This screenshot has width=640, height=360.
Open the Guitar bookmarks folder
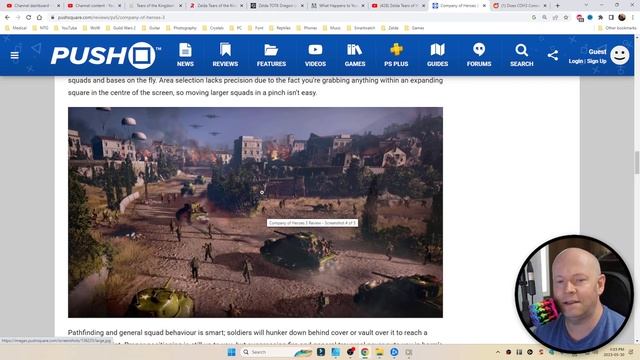point(151,28)
